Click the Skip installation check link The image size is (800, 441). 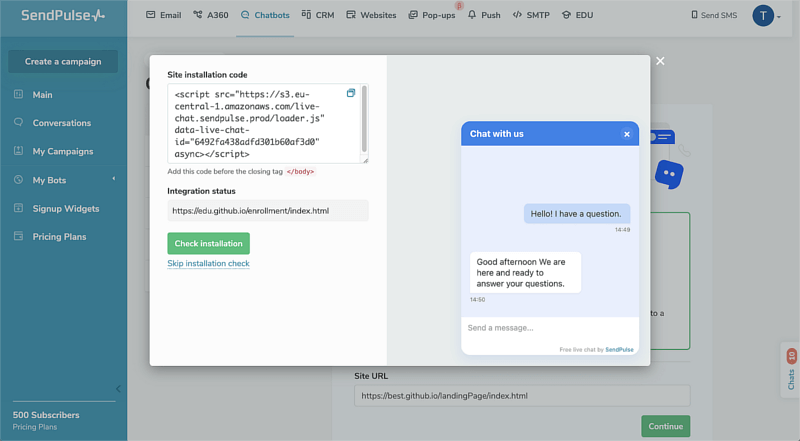tap(208, 264)
